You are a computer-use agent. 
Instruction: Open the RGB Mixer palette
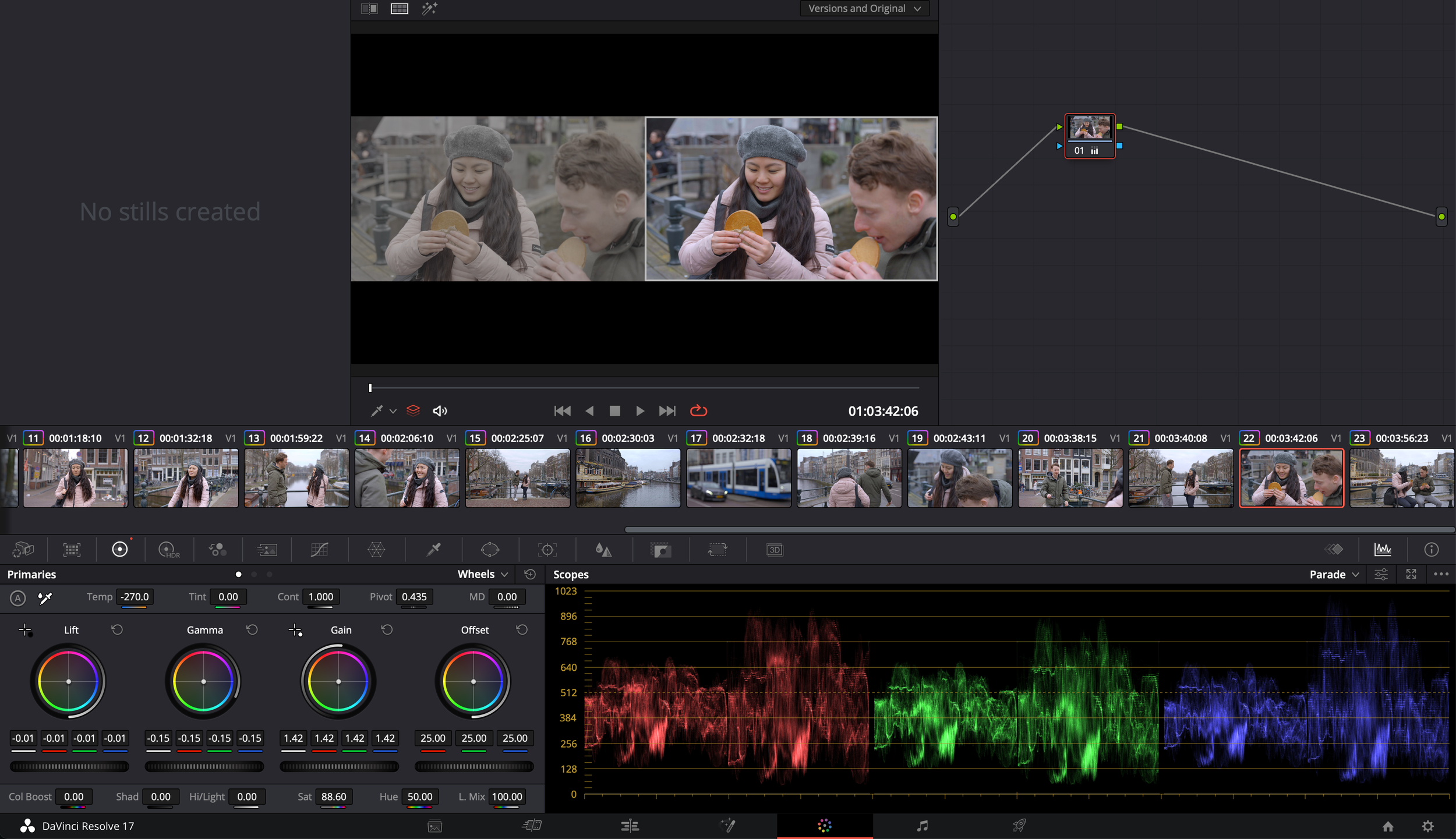(217, 550)
